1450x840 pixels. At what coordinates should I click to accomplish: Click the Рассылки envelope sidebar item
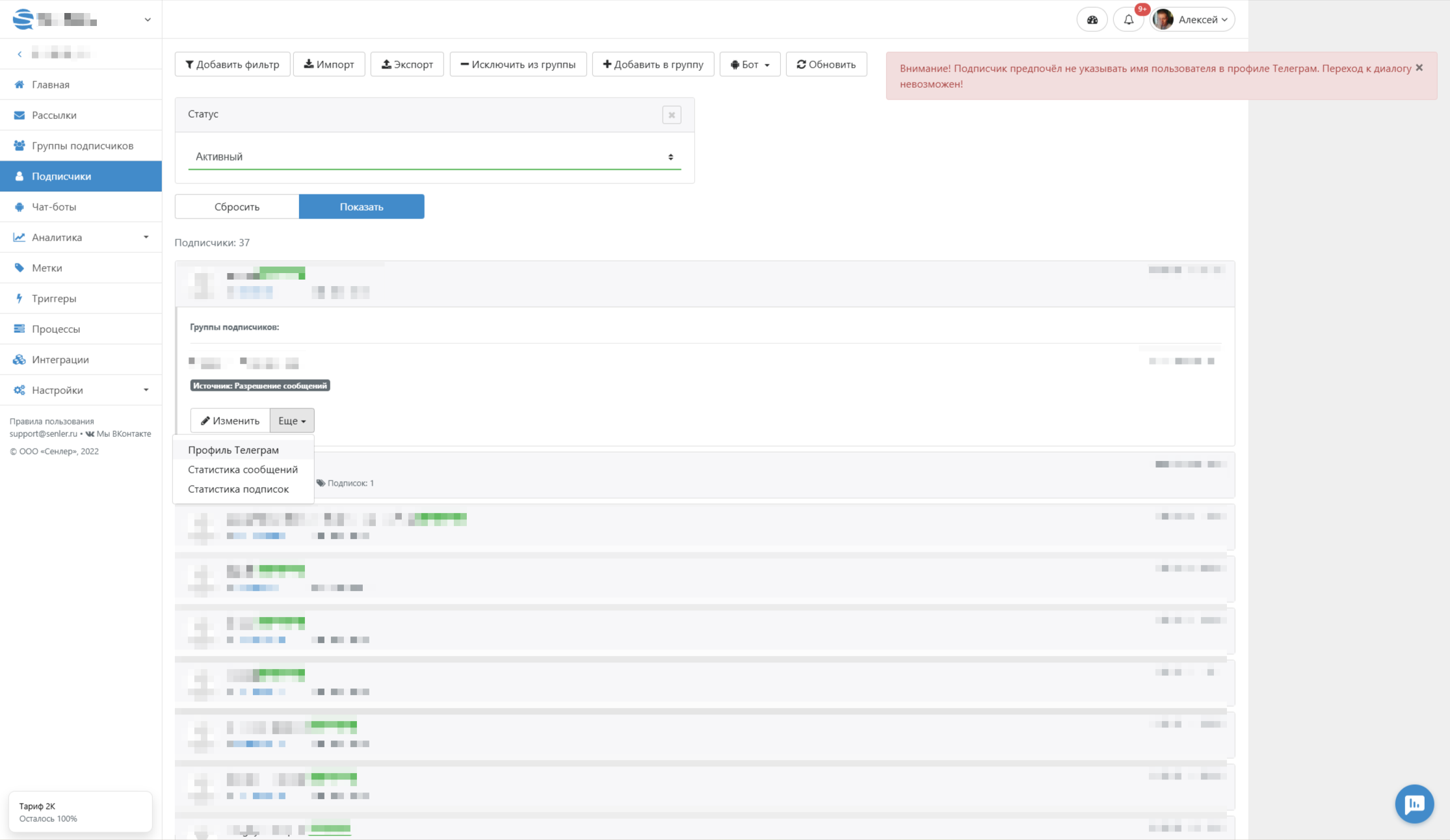click(54, 115)
